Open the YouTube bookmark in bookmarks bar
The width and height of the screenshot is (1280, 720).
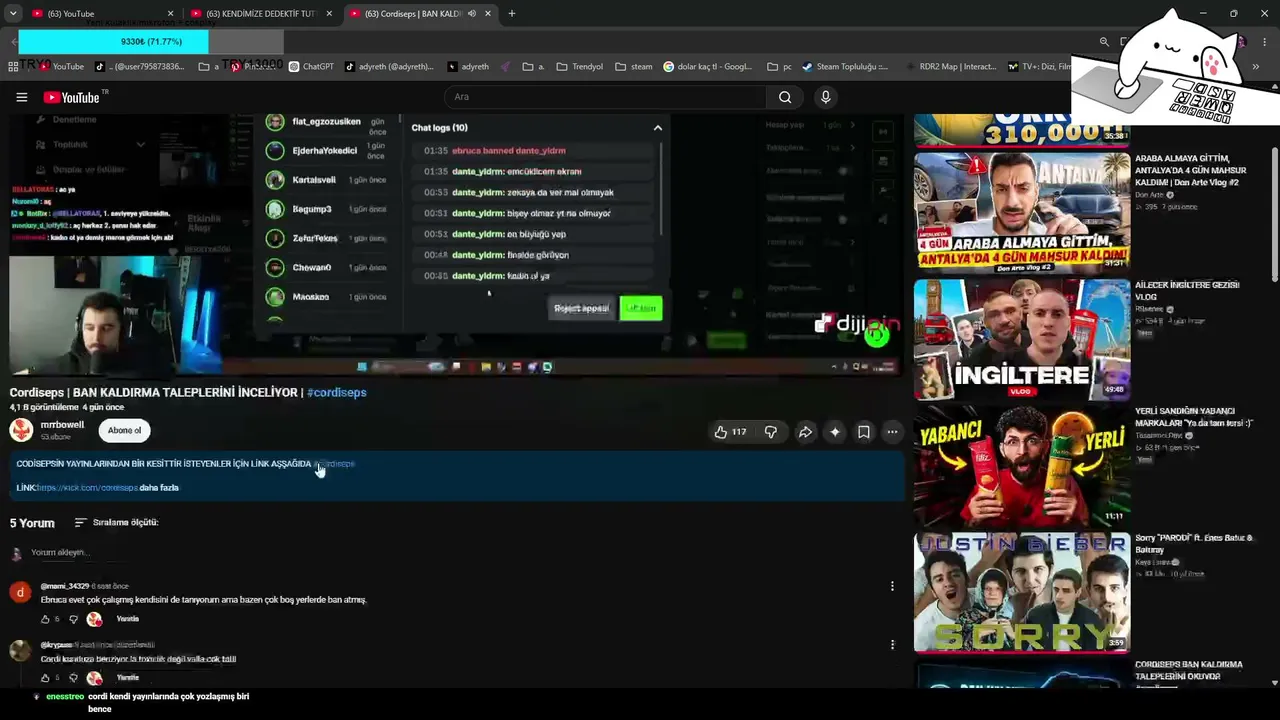tap(62, 67)
